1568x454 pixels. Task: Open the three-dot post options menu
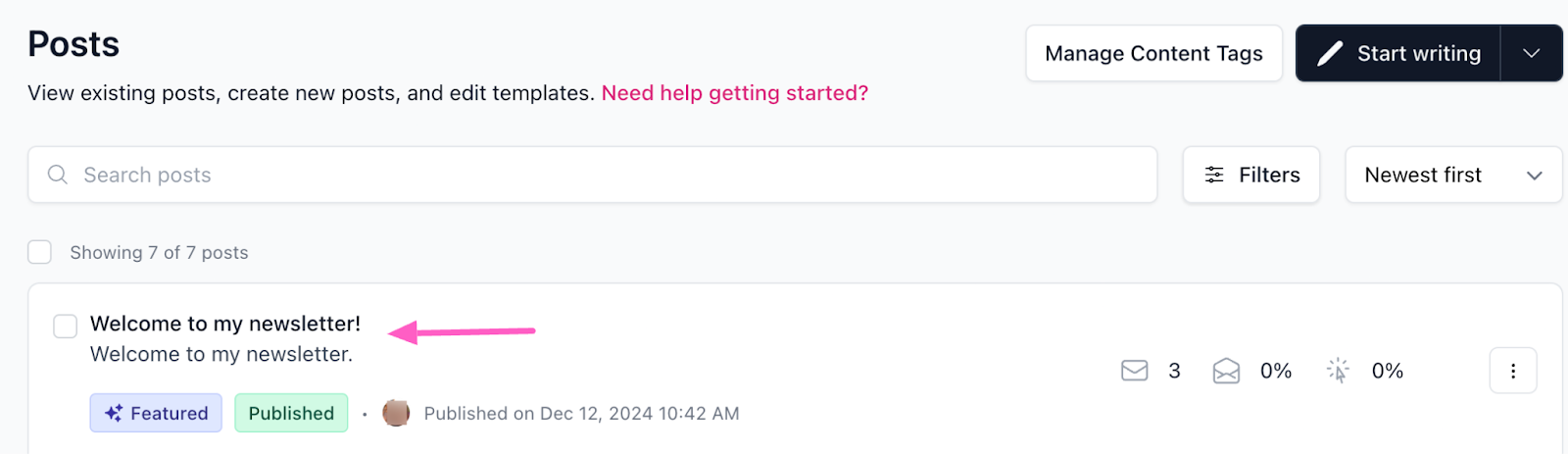click(1512, 371)
